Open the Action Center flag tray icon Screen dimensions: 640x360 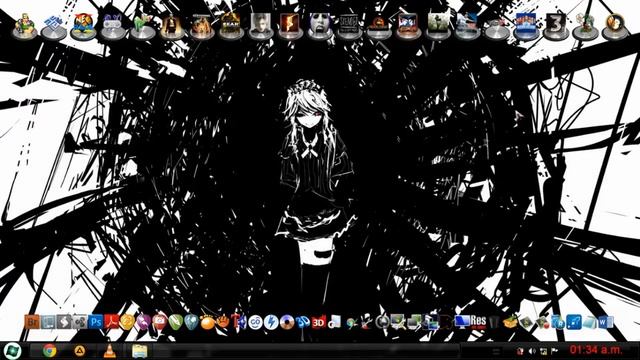(555, 351)
